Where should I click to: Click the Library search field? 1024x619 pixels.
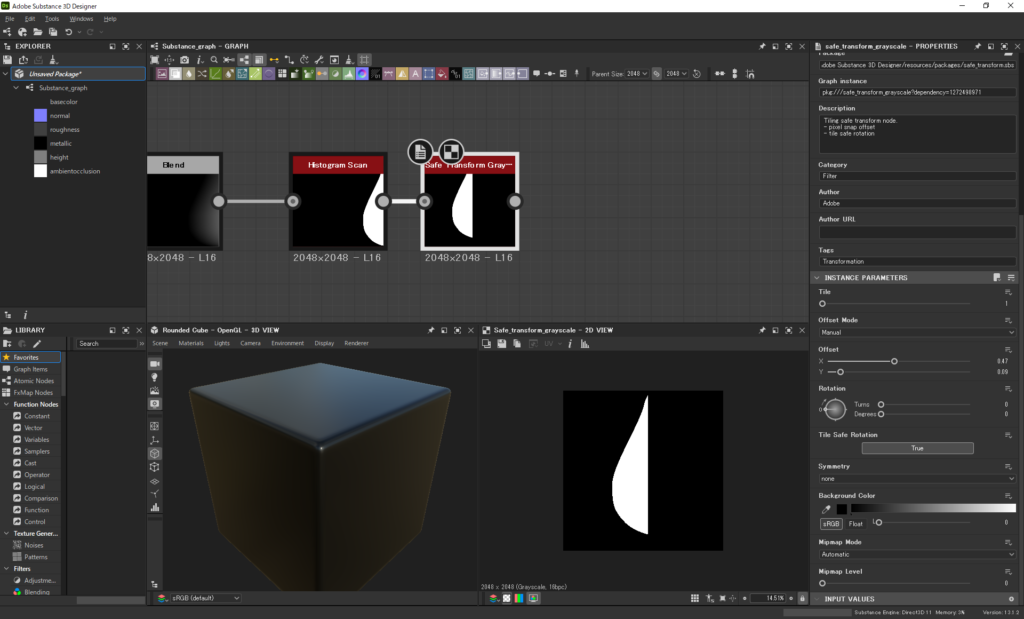click(x=107, y=343)
